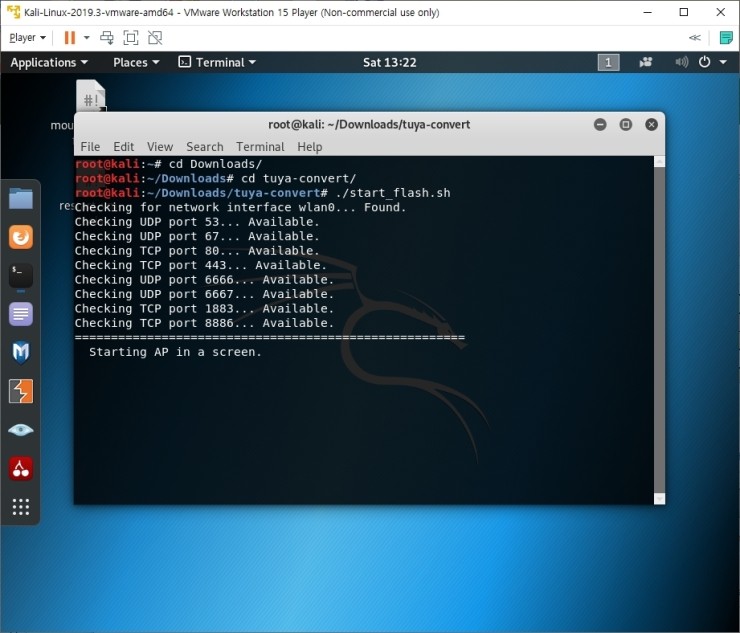This screenshot has width=740, height=633.
Task: Click 'Starting AP in a screen.' line
Action: tap(175, 352)
